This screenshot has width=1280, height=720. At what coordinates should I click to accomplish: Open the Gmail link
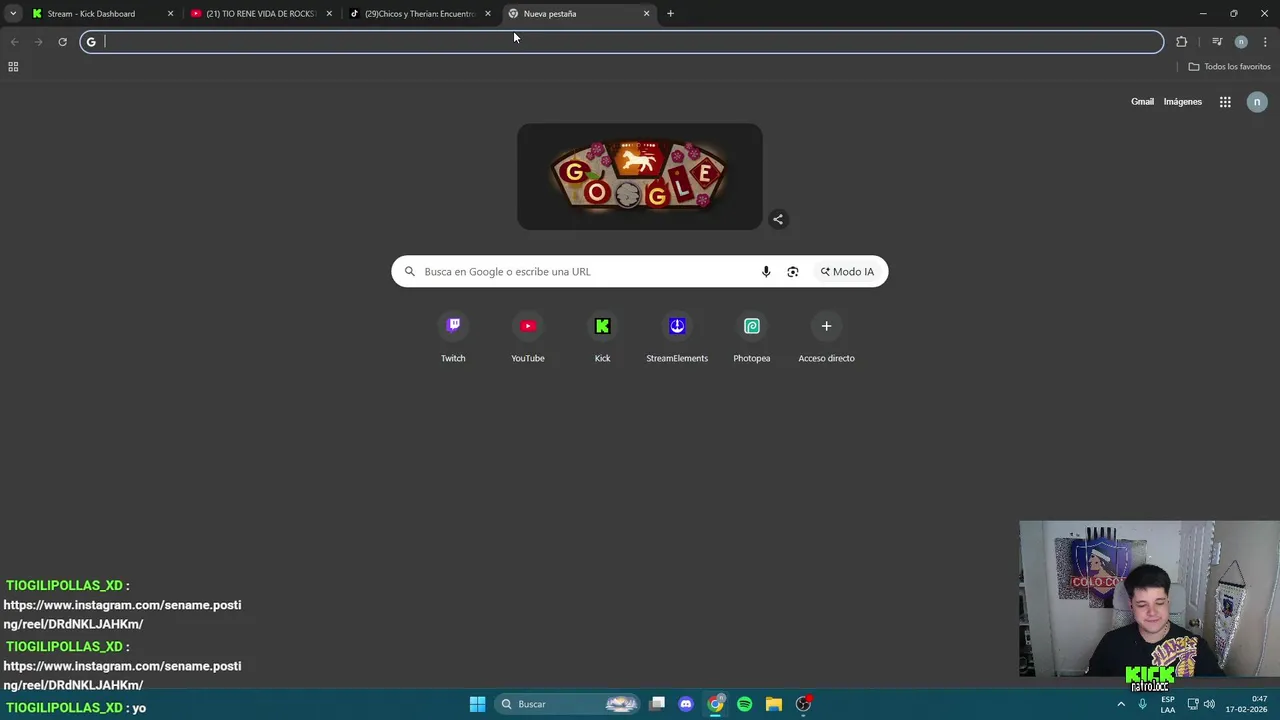(1142, 102)
